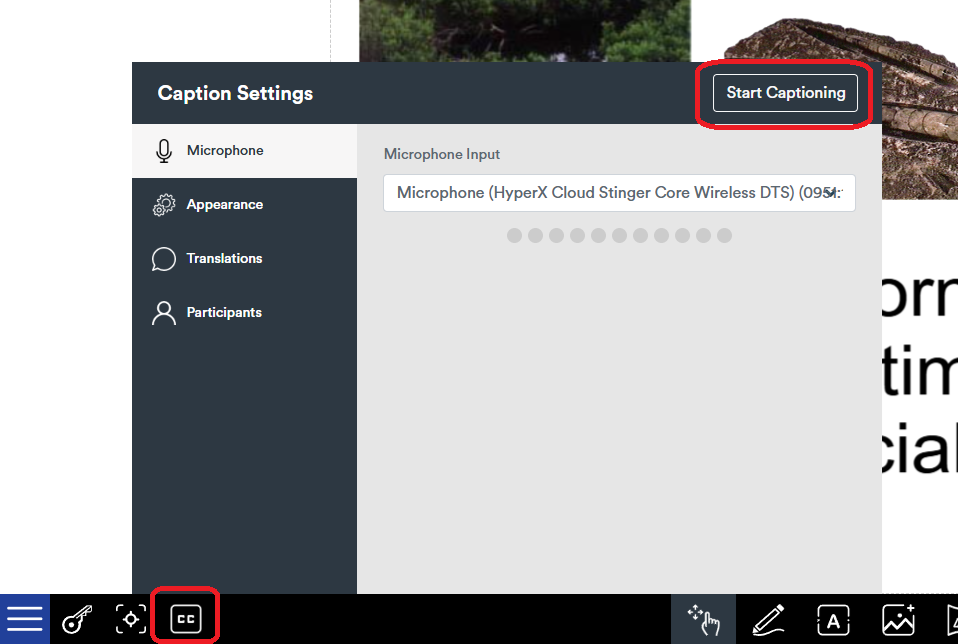Choose the text box tool
This screenshot has height=644, width=958.
(833, 620)
